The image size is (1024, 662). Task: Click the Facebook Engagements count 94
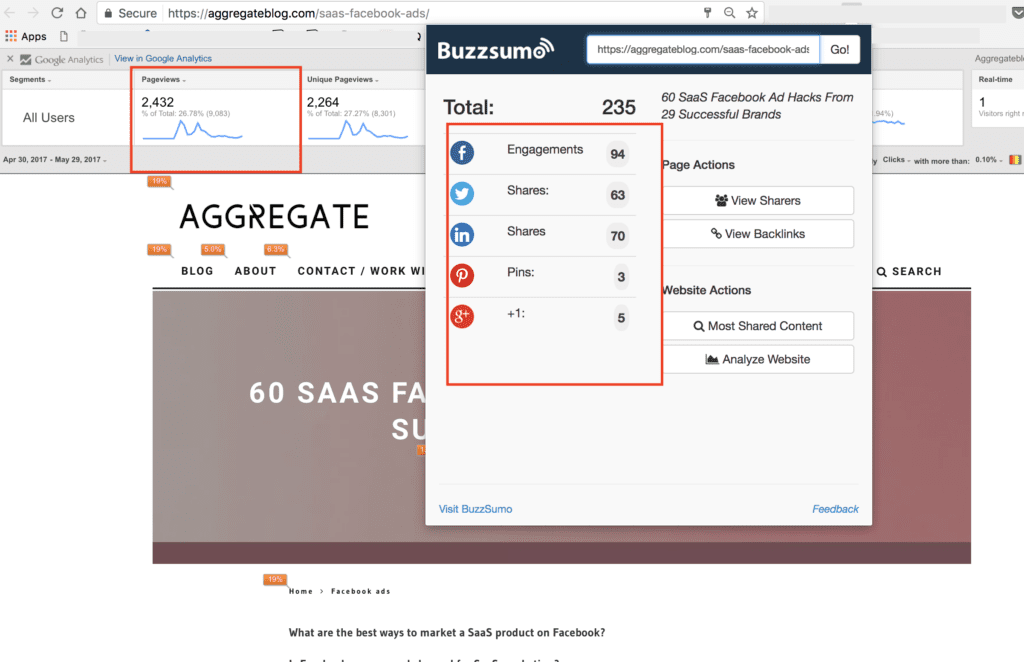[617, 154]
